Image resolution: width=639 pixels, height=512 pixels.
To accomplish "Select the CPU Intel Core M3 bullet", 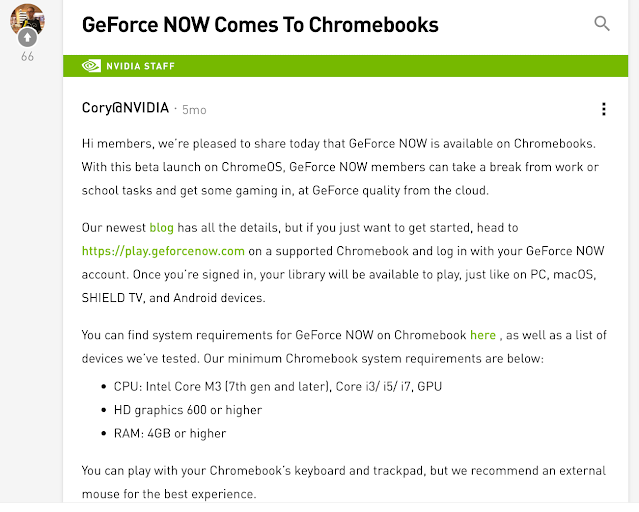I will point(278,386).
